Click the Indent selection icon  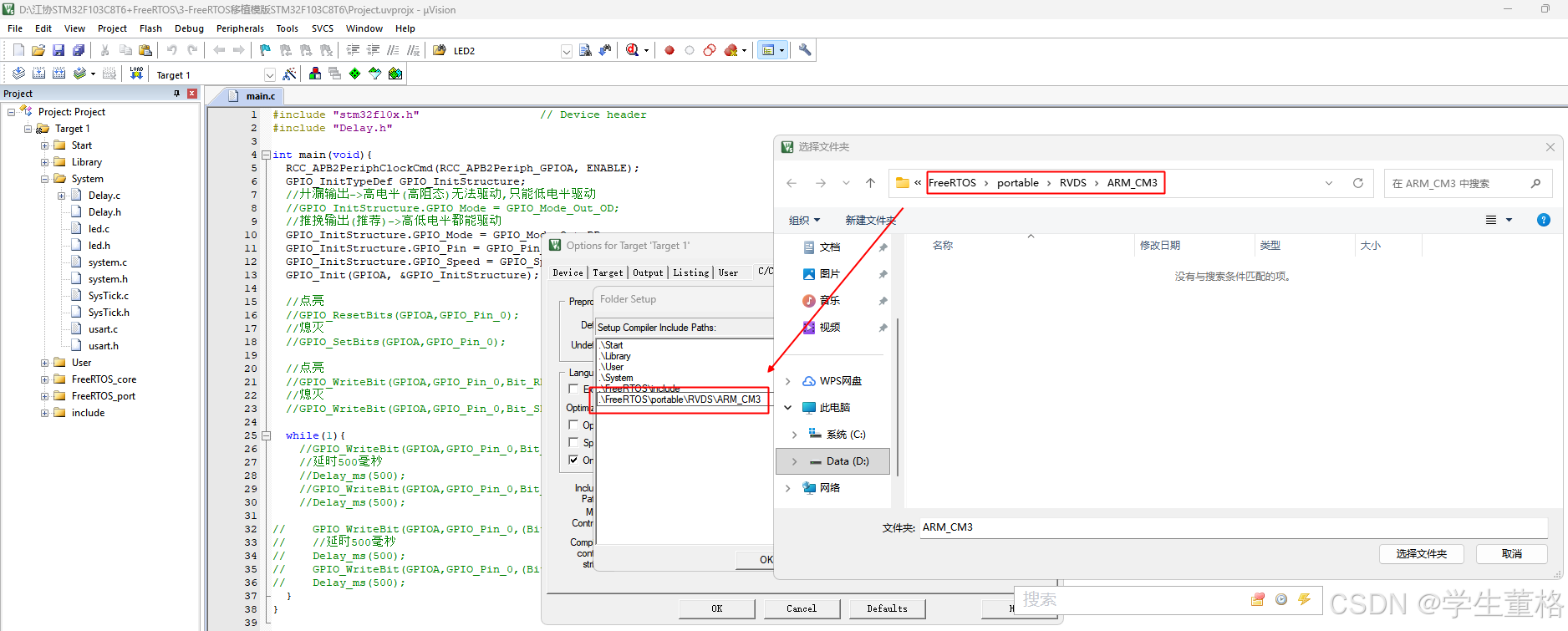(354, 50)
